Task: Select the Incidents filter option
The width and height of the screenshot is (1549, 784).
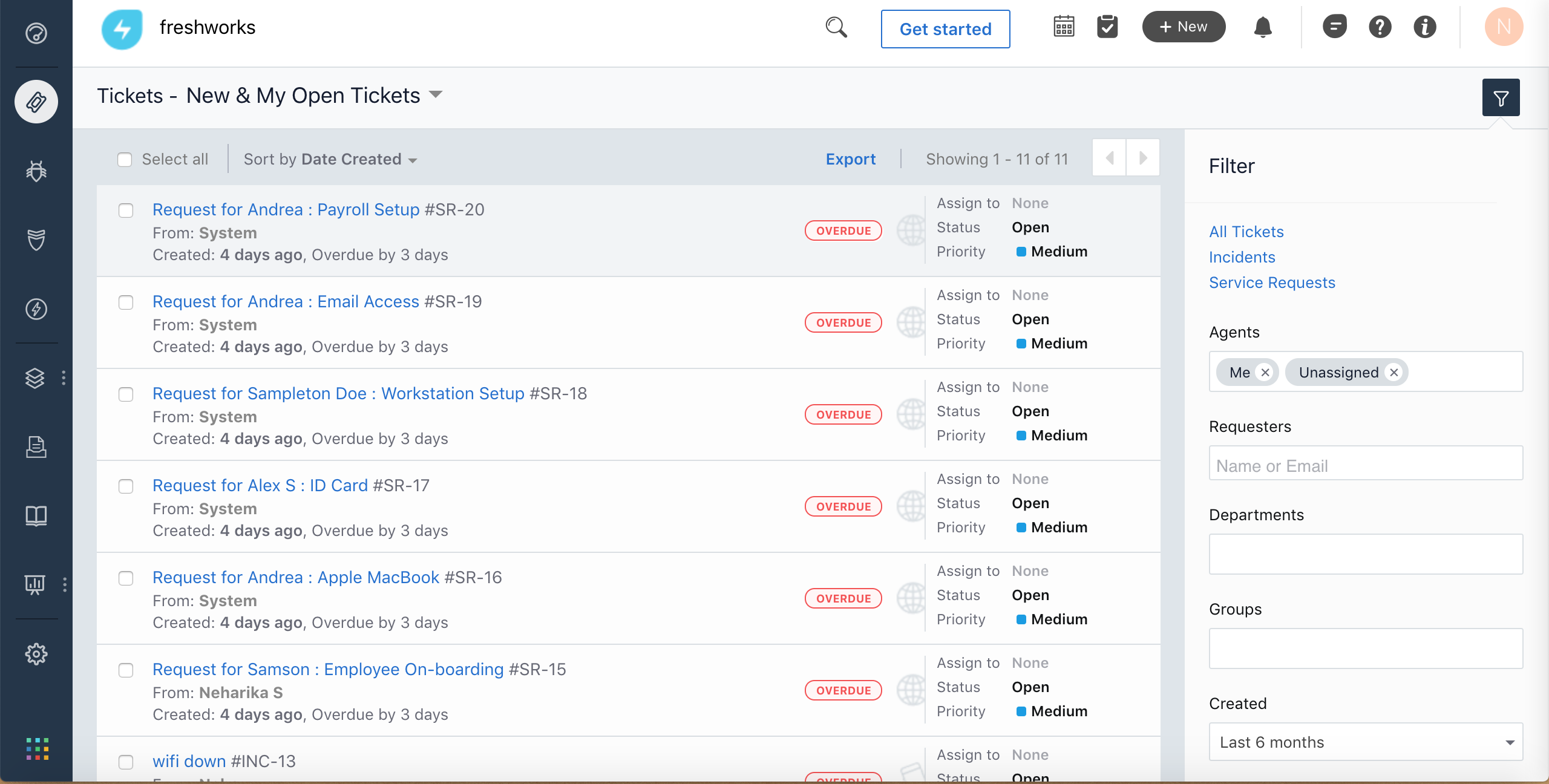Action: [1242, 256]
